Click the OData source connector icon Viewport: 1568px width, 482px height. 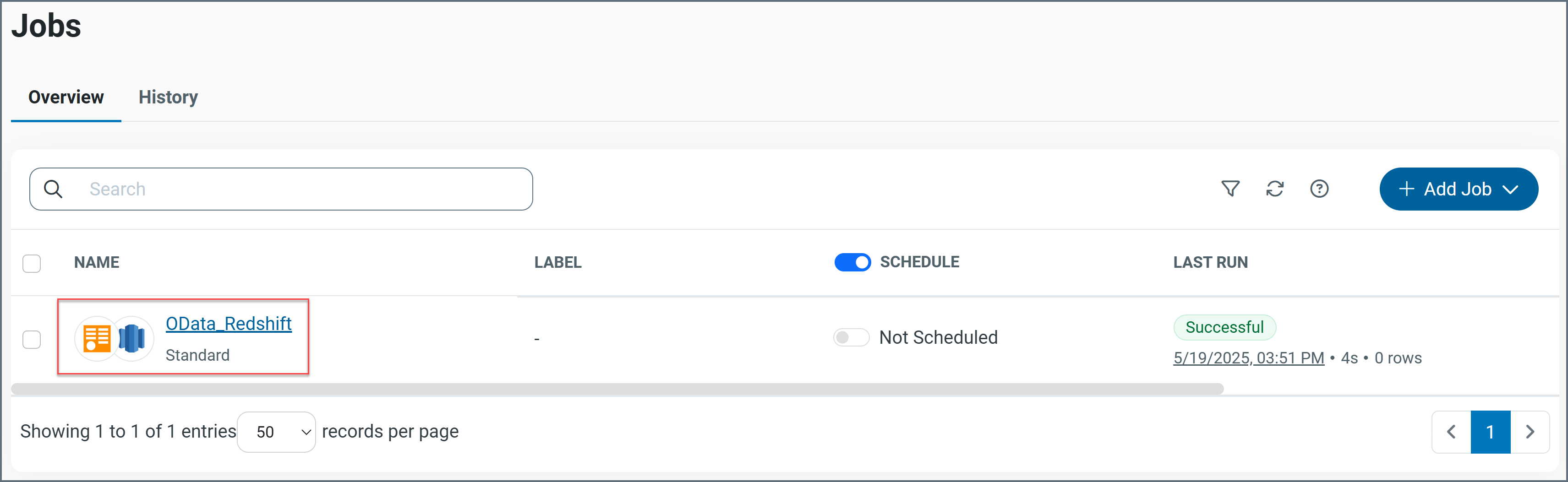(97, 338)
